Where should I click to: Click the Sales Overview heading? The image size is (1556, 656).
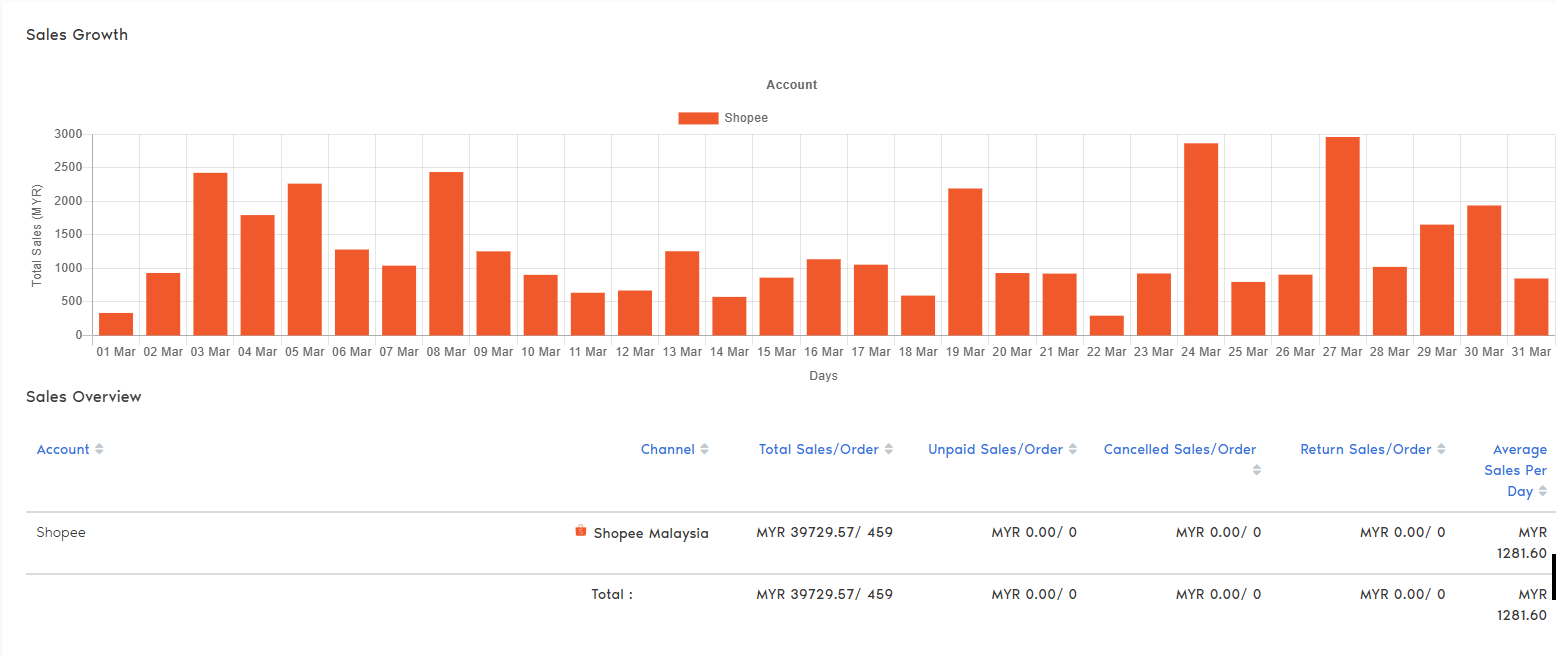[x=84, y=397]
